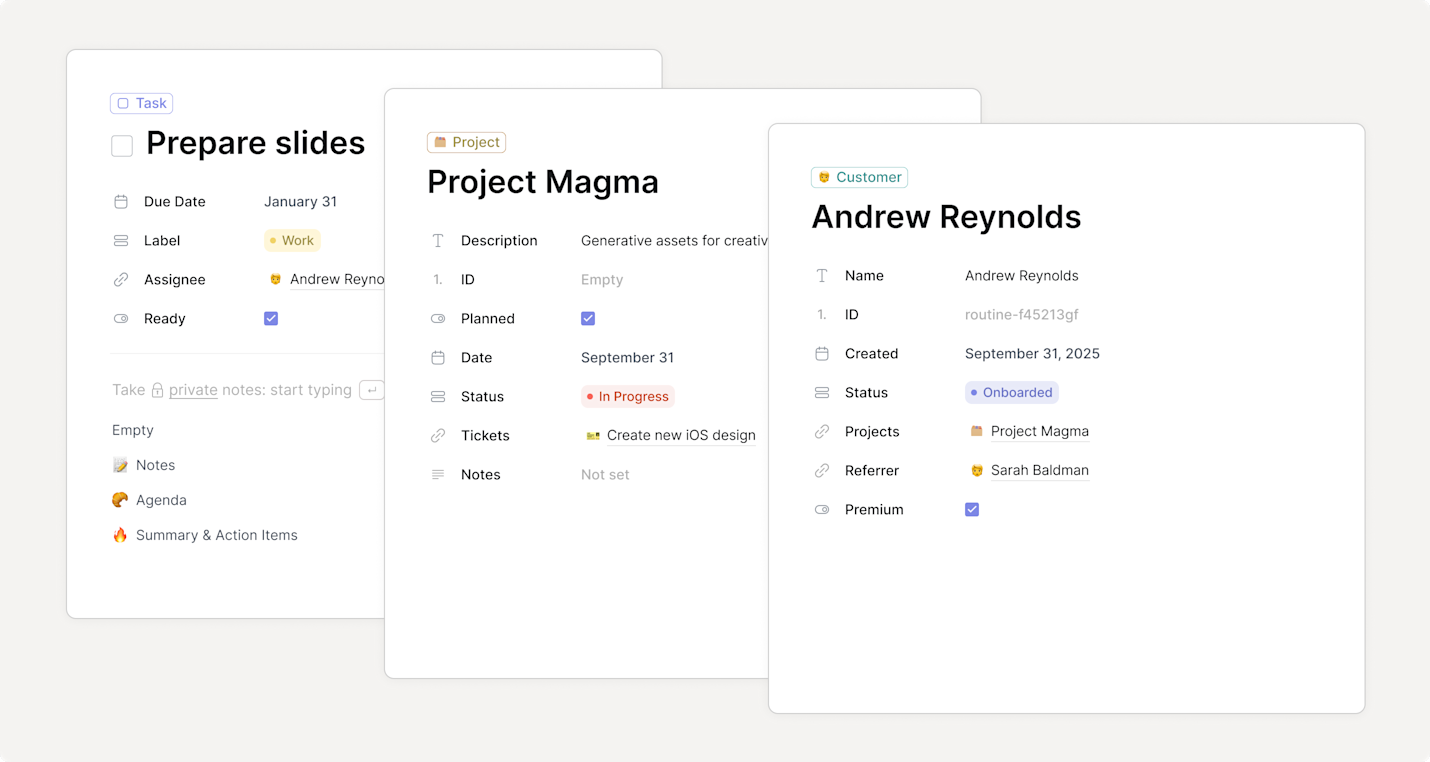Click the Created field label

(871, 354)
